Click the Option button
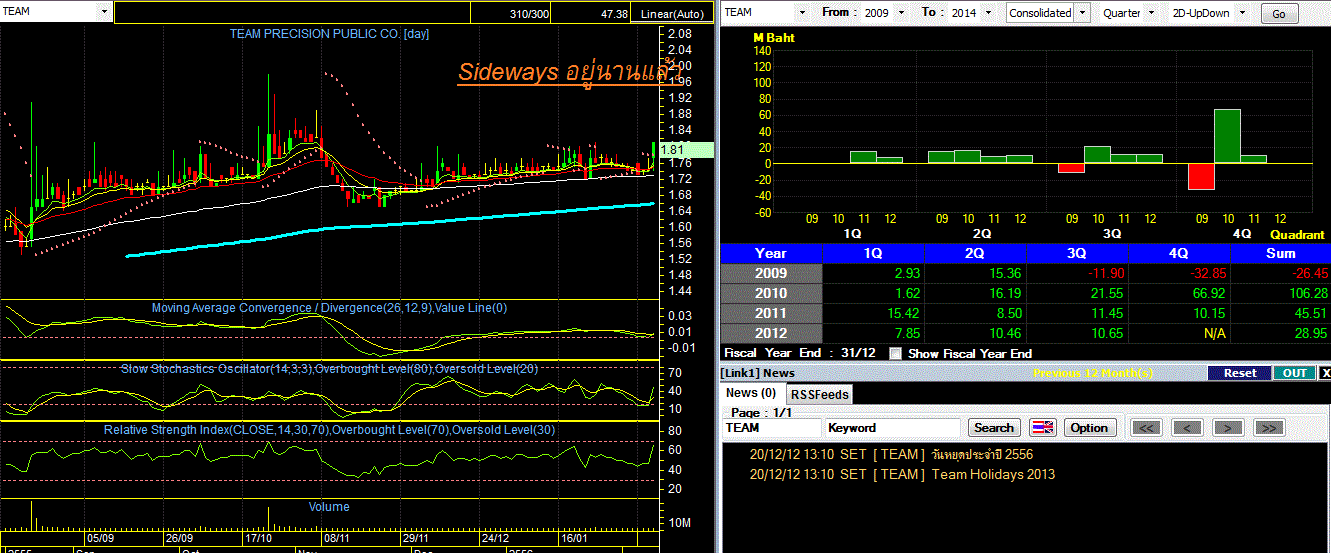 (1089, 428)
